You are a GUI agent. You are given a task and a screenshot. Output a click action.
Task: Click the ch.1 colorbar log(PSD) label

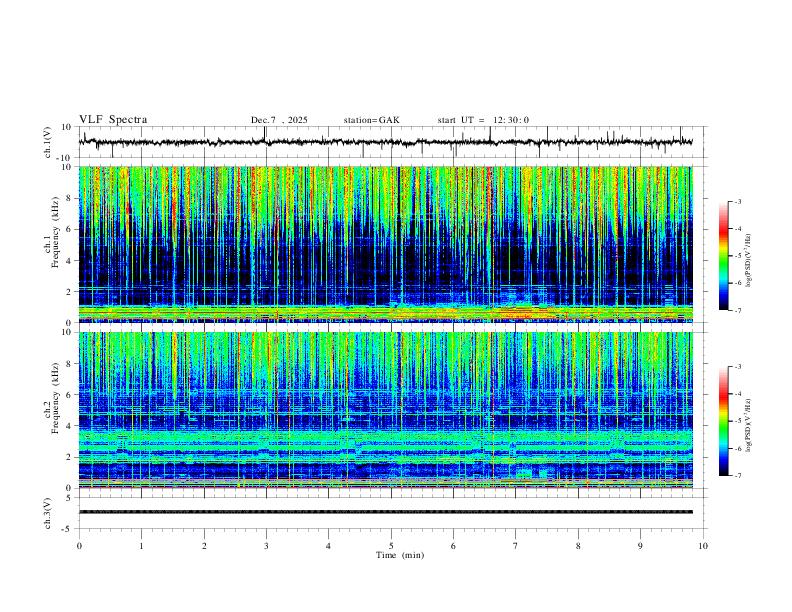748,261
